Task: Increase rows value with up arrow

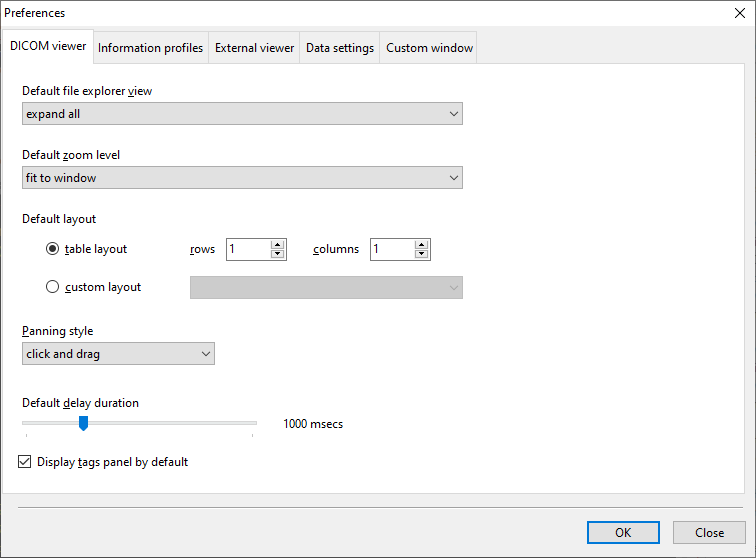Action: pyautogui.click(x=277, y=244)
